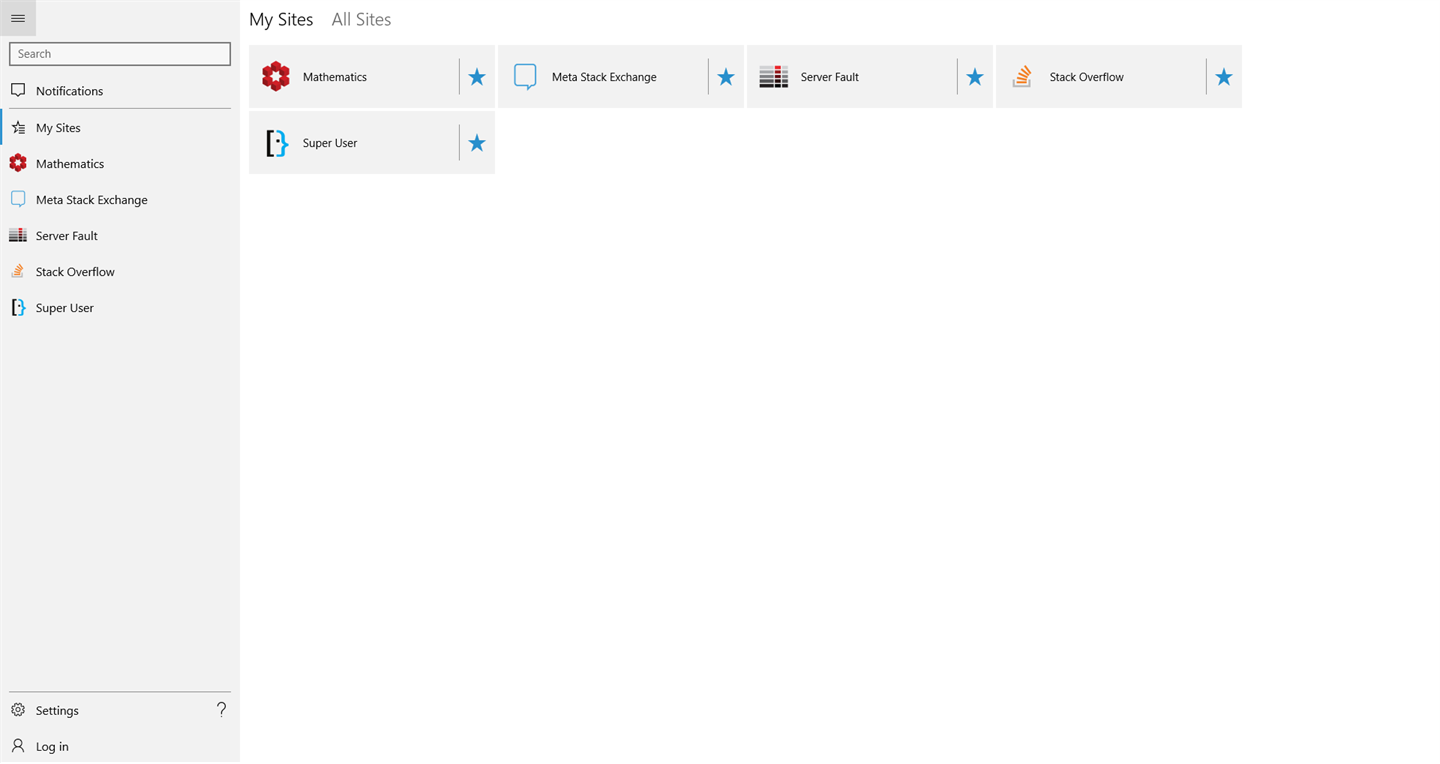Viewport: 1440px width, 764px height.
Task: Toggle the hamburger navigation menu
Action: click(x=18, y=18)
